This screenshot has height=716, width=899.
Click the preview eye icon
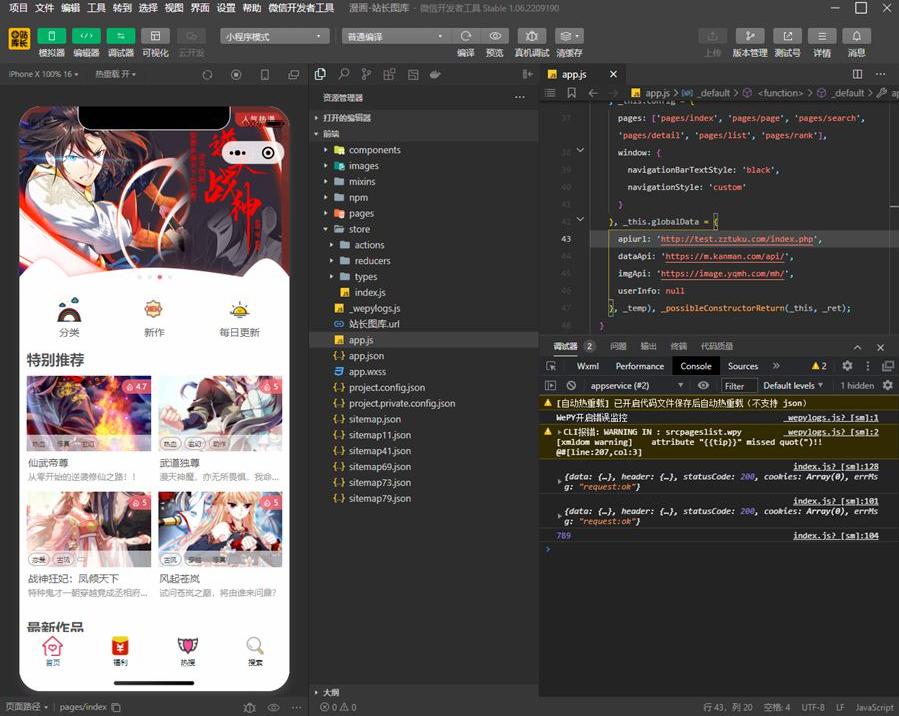tap(495, 36)
